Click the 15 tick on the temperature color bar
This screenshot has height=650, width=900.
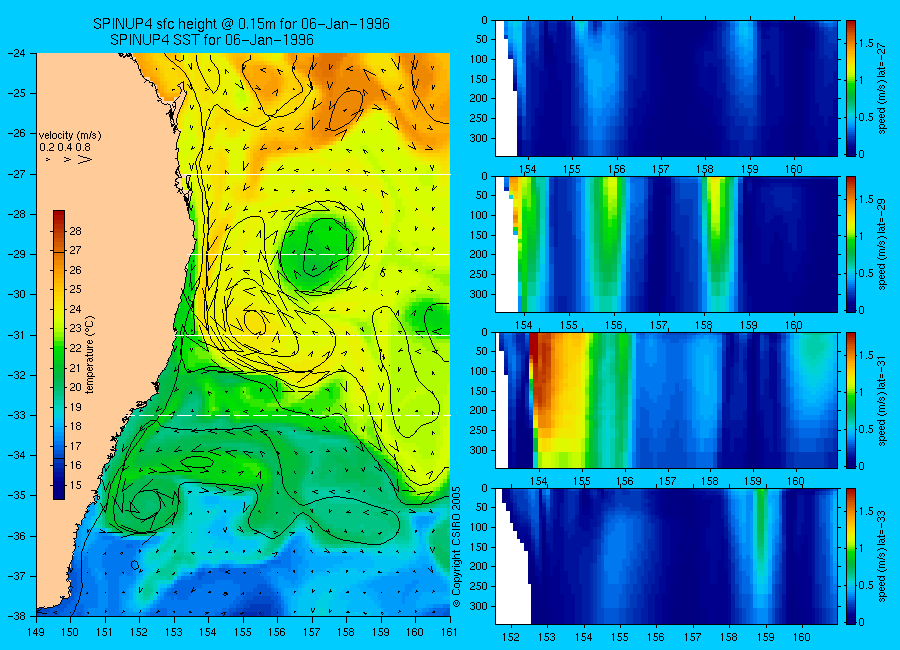[75, 485]
